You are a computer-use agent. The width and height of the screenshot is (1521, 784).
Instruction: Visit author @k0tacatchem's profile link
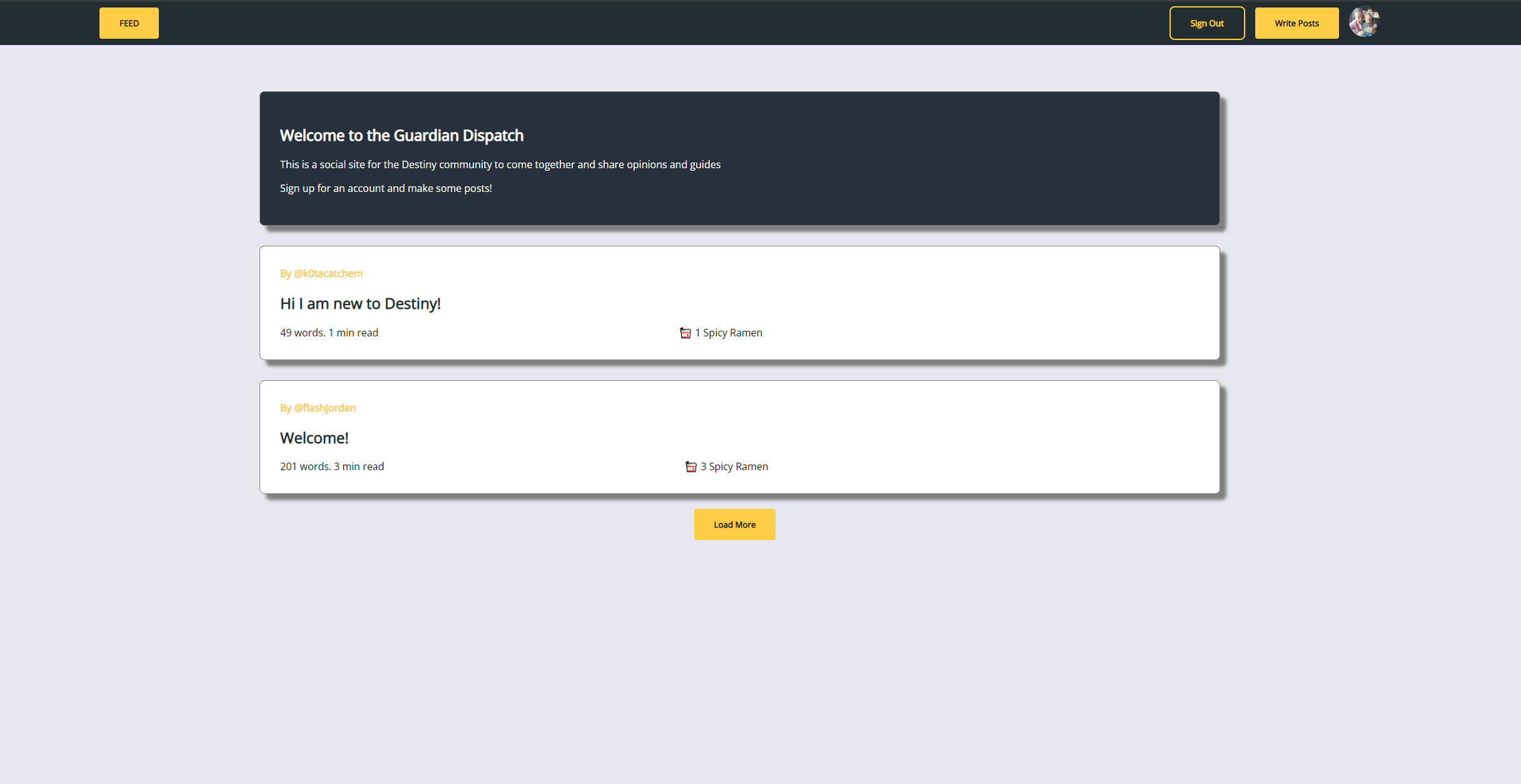pyautogui.click(x=321, y=273)
